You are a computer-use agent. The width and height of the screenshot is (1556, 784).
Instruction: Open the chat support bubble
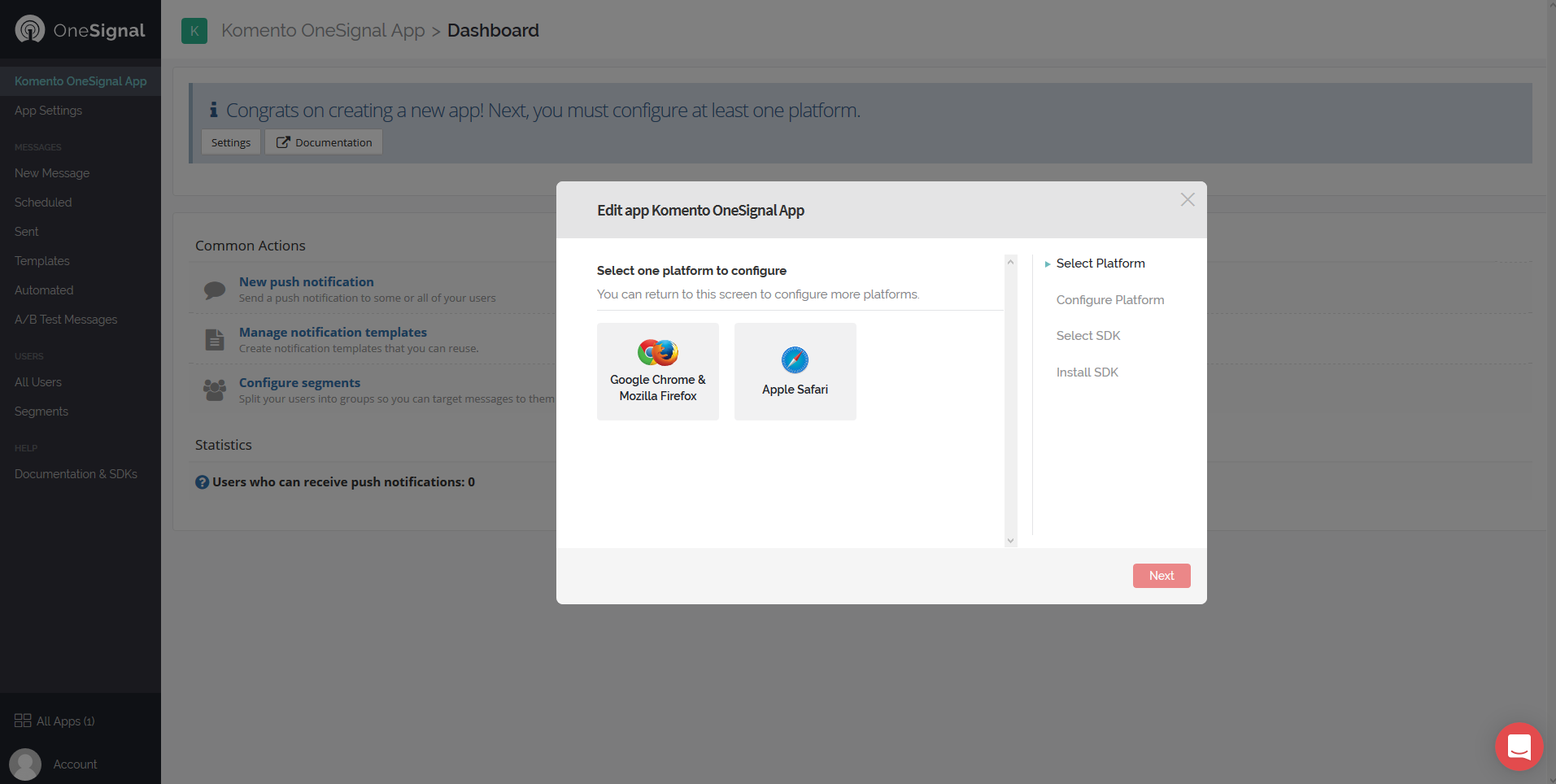click(1519, 747)
